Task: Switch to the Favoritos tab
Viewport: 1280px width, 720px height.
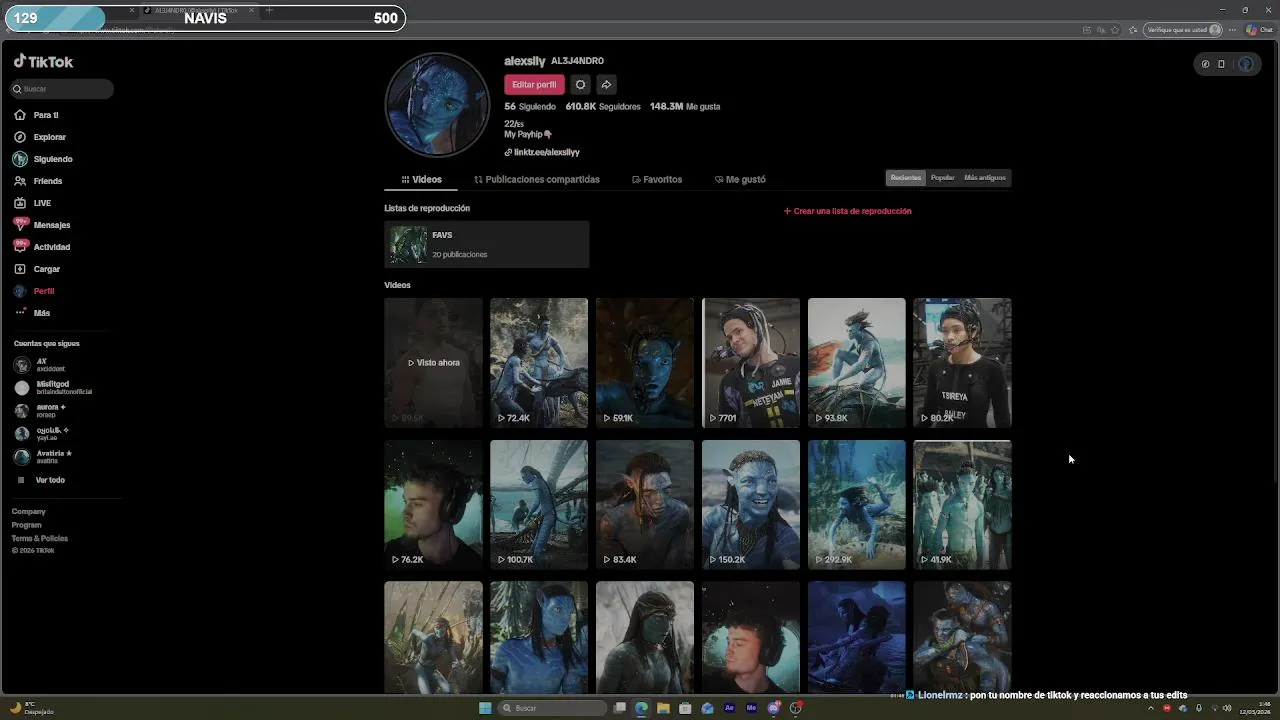Action: [657, 180]
